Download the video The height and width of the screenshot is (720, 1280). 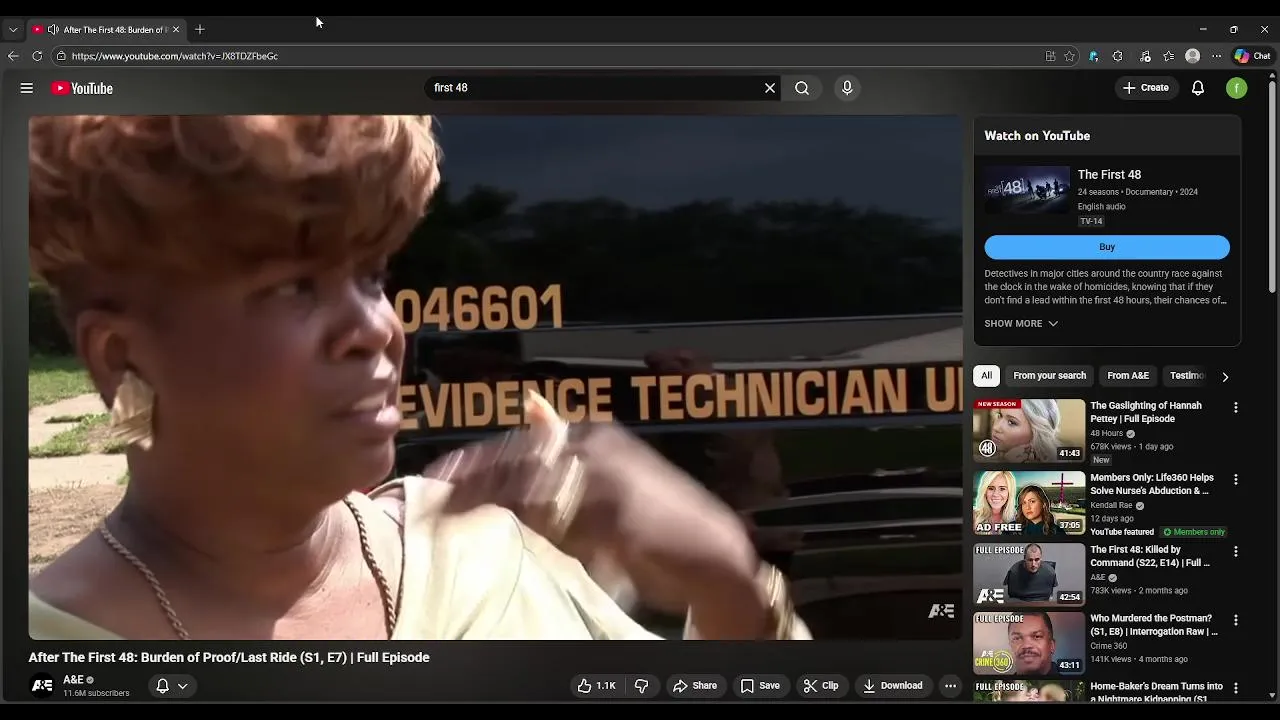point(893,686)
